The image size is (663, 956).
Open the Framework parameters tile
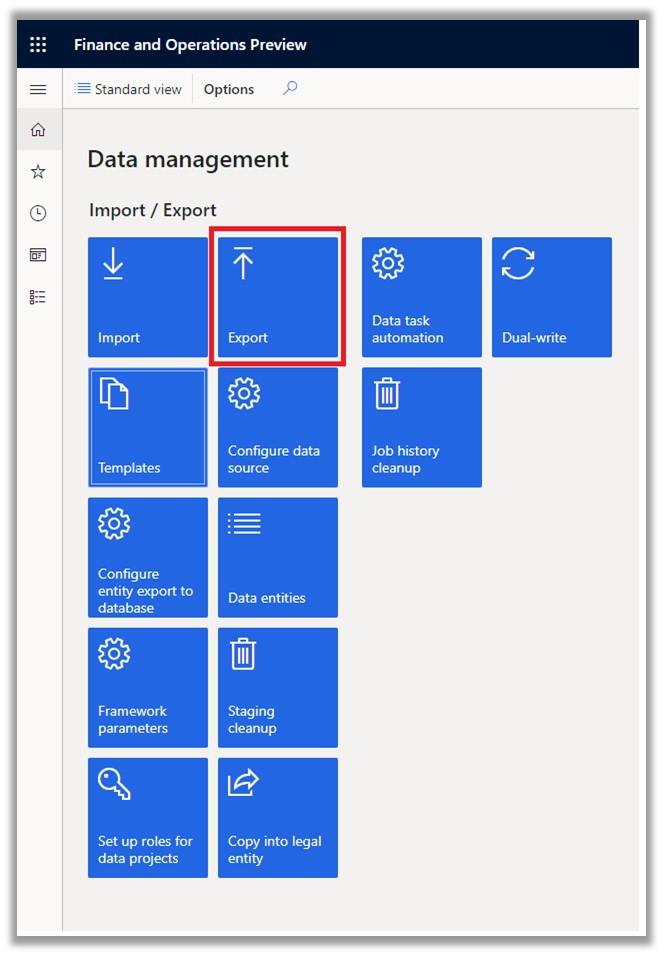[148, 687]
